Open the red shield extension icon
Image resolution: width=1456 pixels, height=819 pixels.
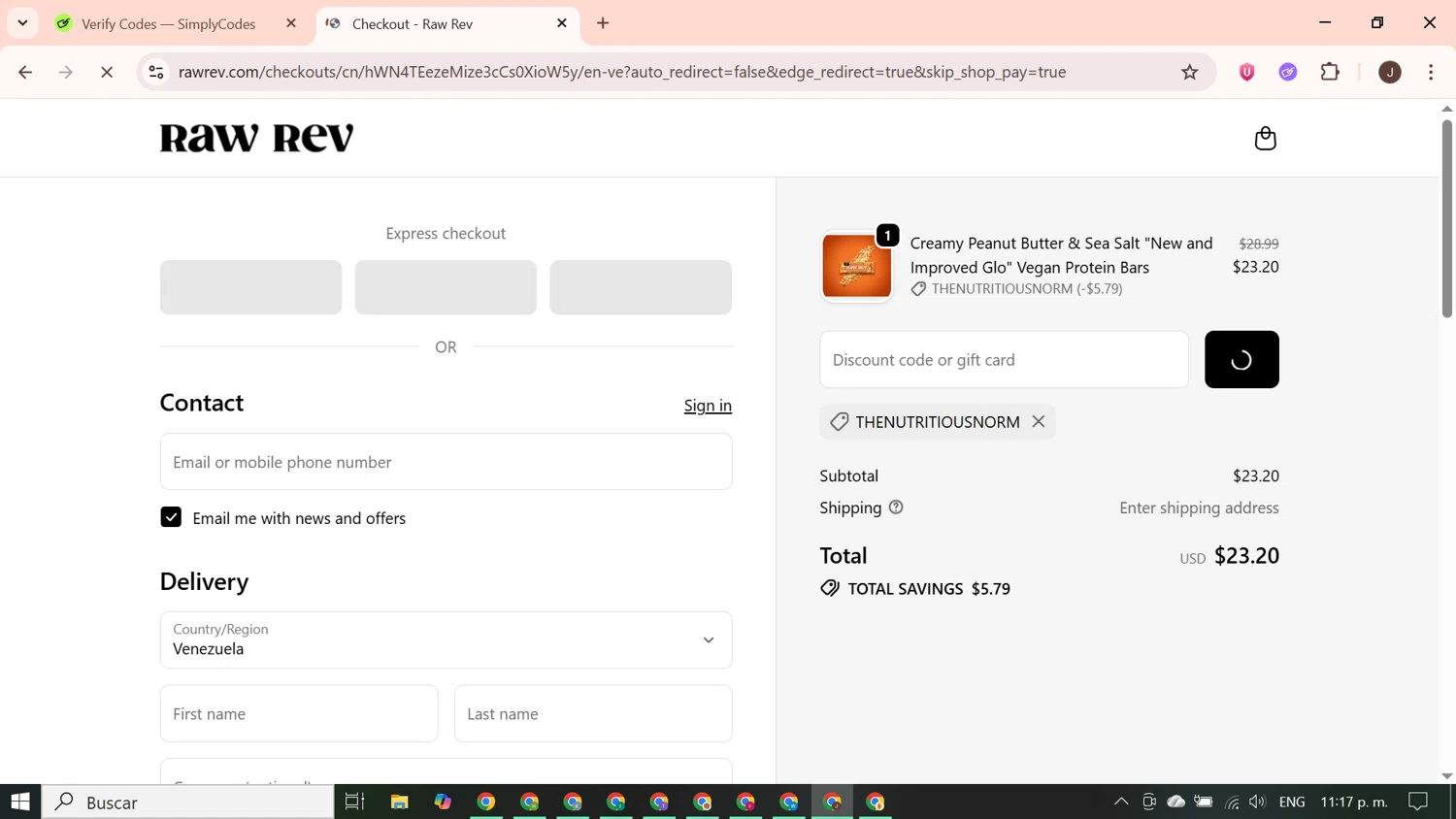1247,72
